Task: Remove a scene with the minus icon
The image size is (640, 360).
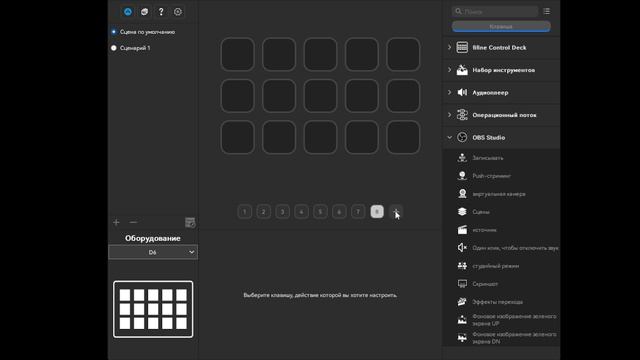Action: 133,222
